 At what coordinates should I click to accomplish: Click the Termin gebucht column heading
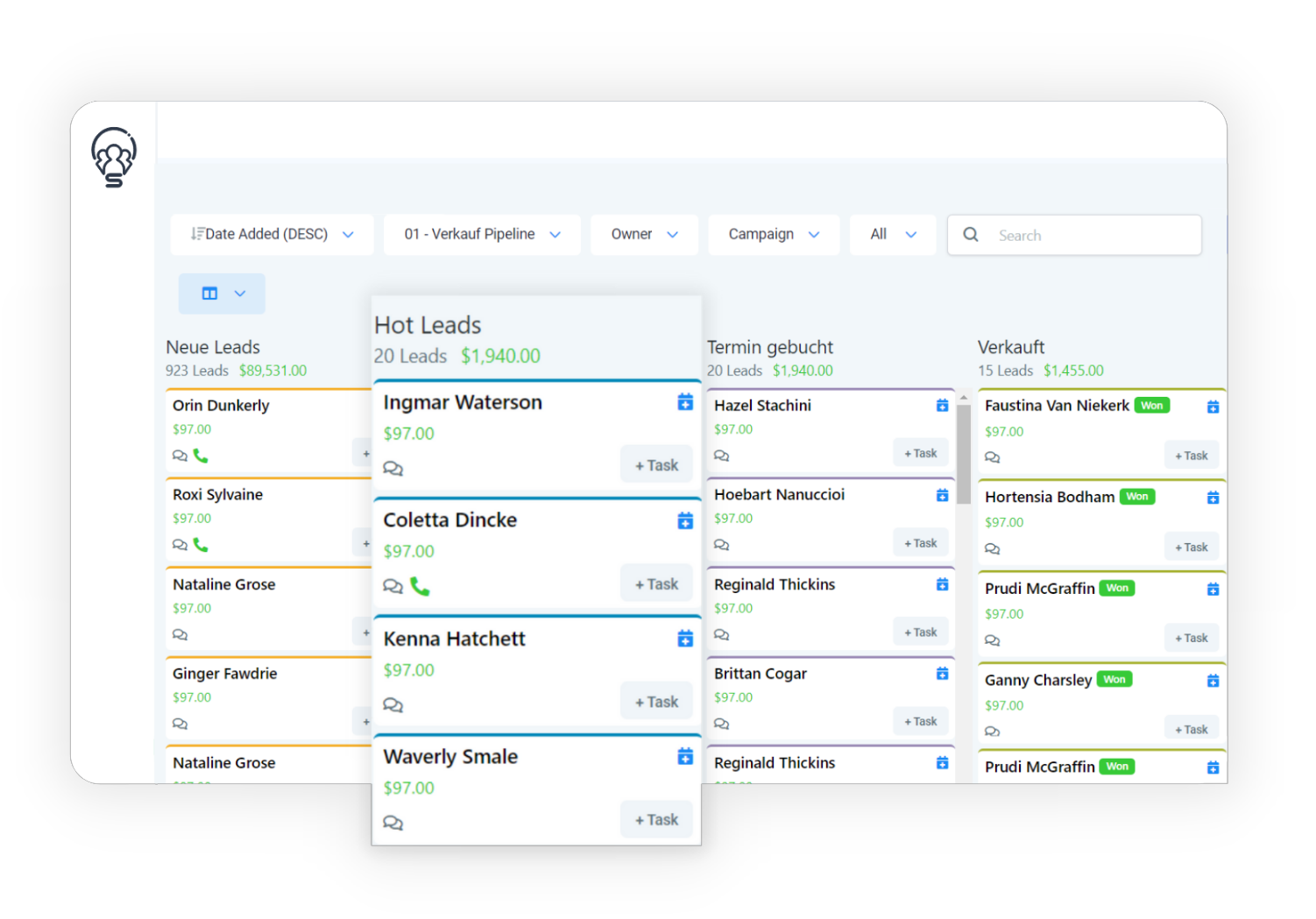(770, 347)
